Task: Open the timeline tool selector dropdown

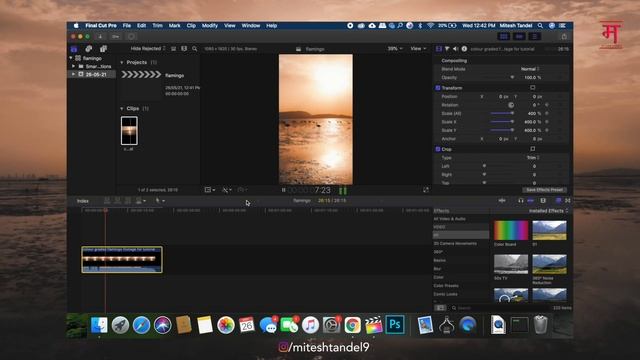Action: (160, 200)
